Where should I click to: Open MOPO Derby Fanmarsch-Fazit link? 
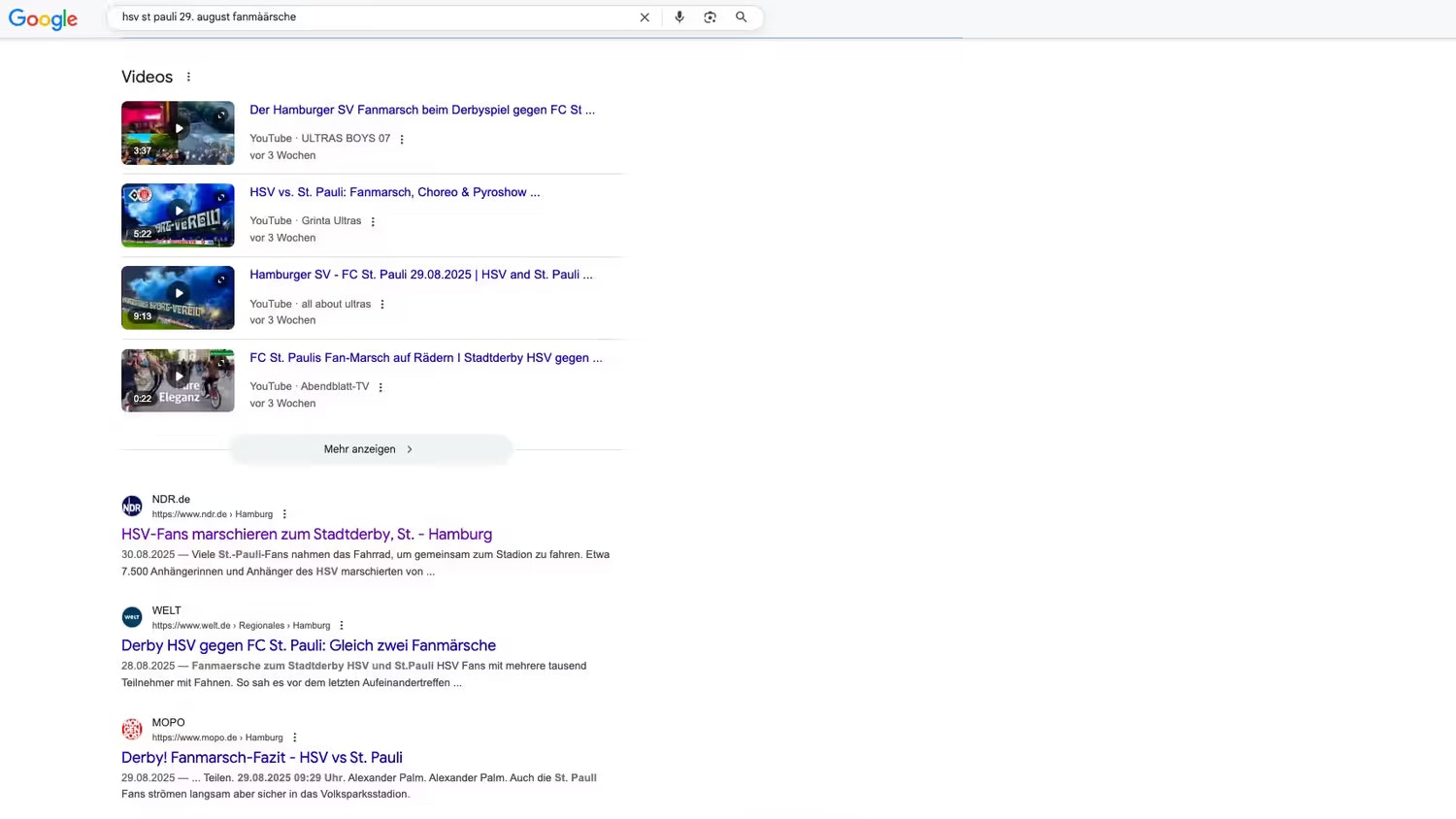tap(262, 758)
